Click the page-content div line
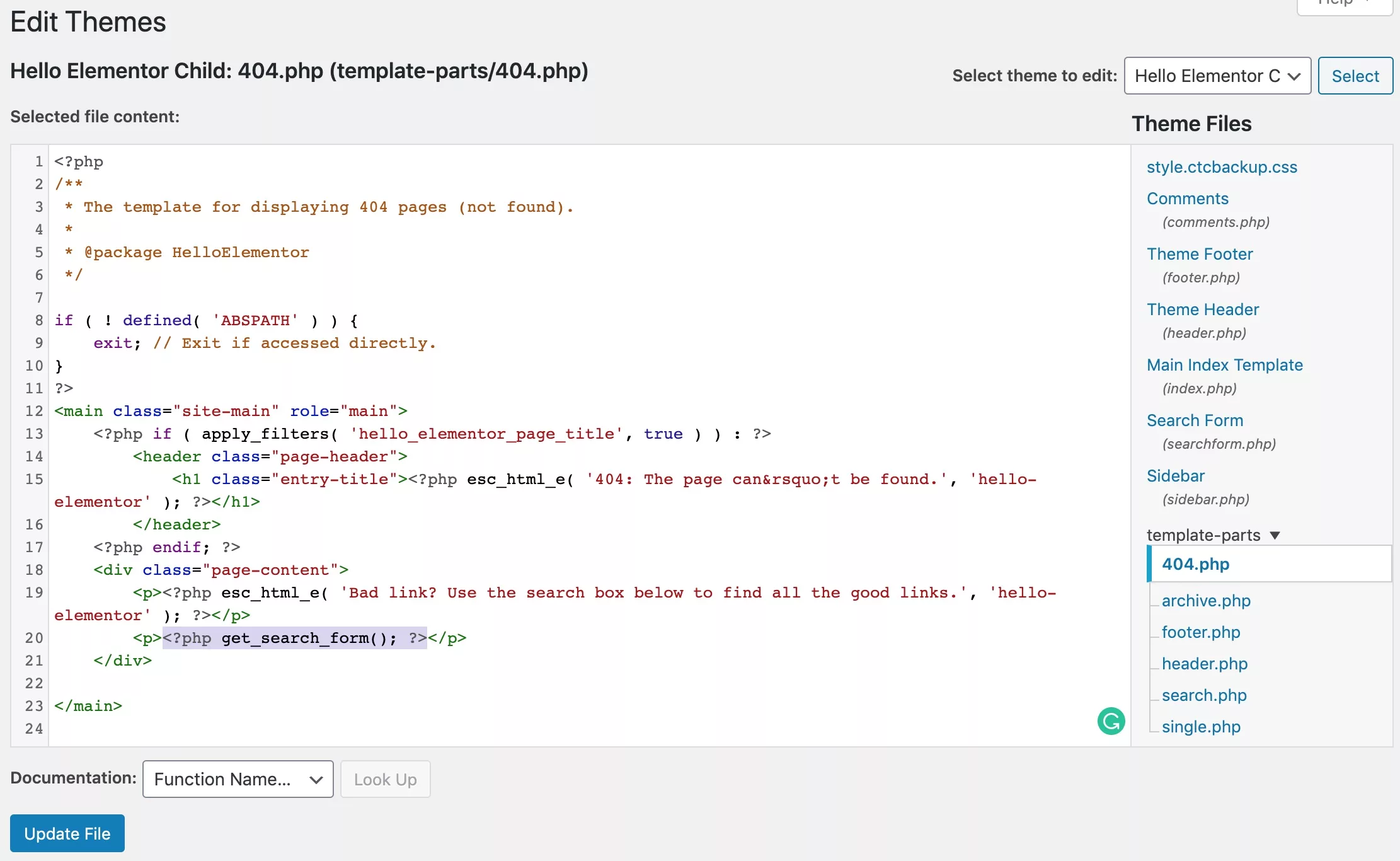Viewport: 1400px width, 861px height. pyautogui.click(x=221, y=570)
